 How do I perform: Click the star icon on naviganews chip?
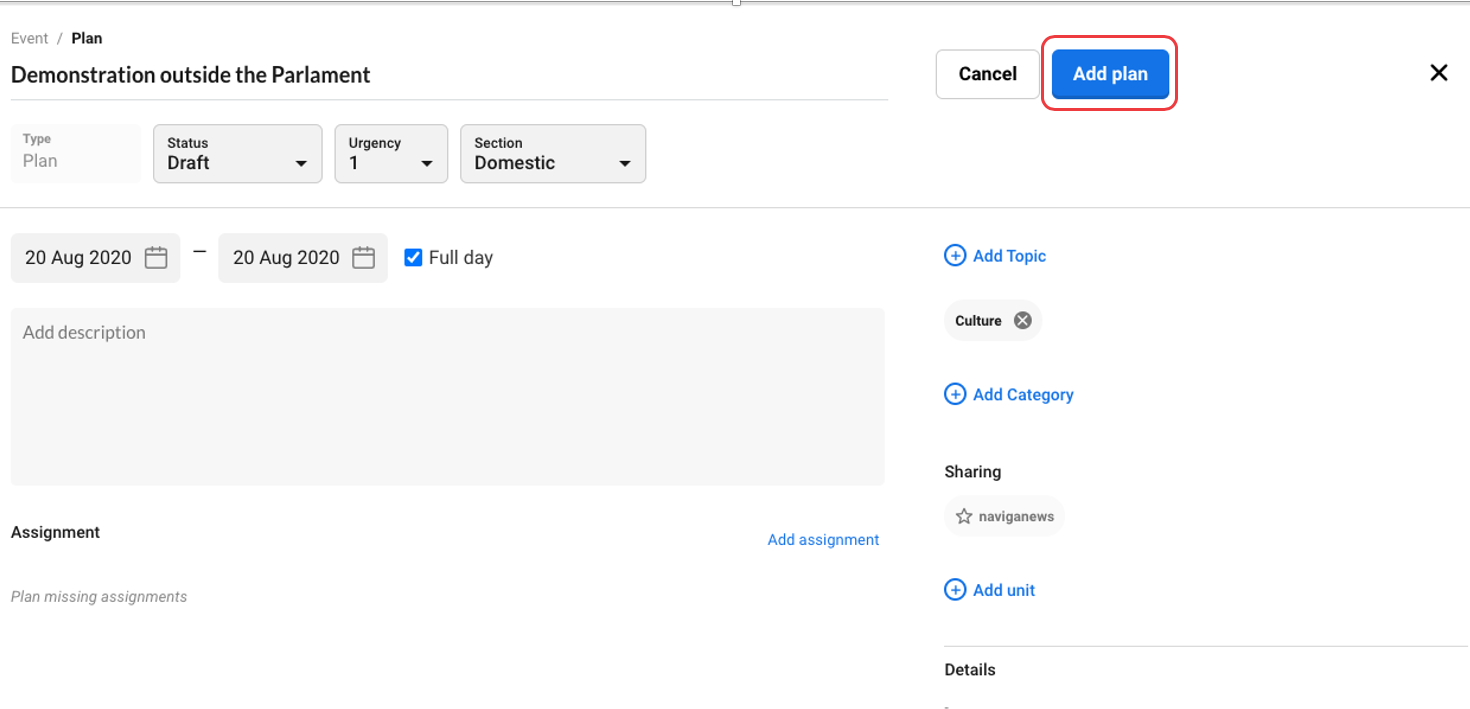pos(964,517)
